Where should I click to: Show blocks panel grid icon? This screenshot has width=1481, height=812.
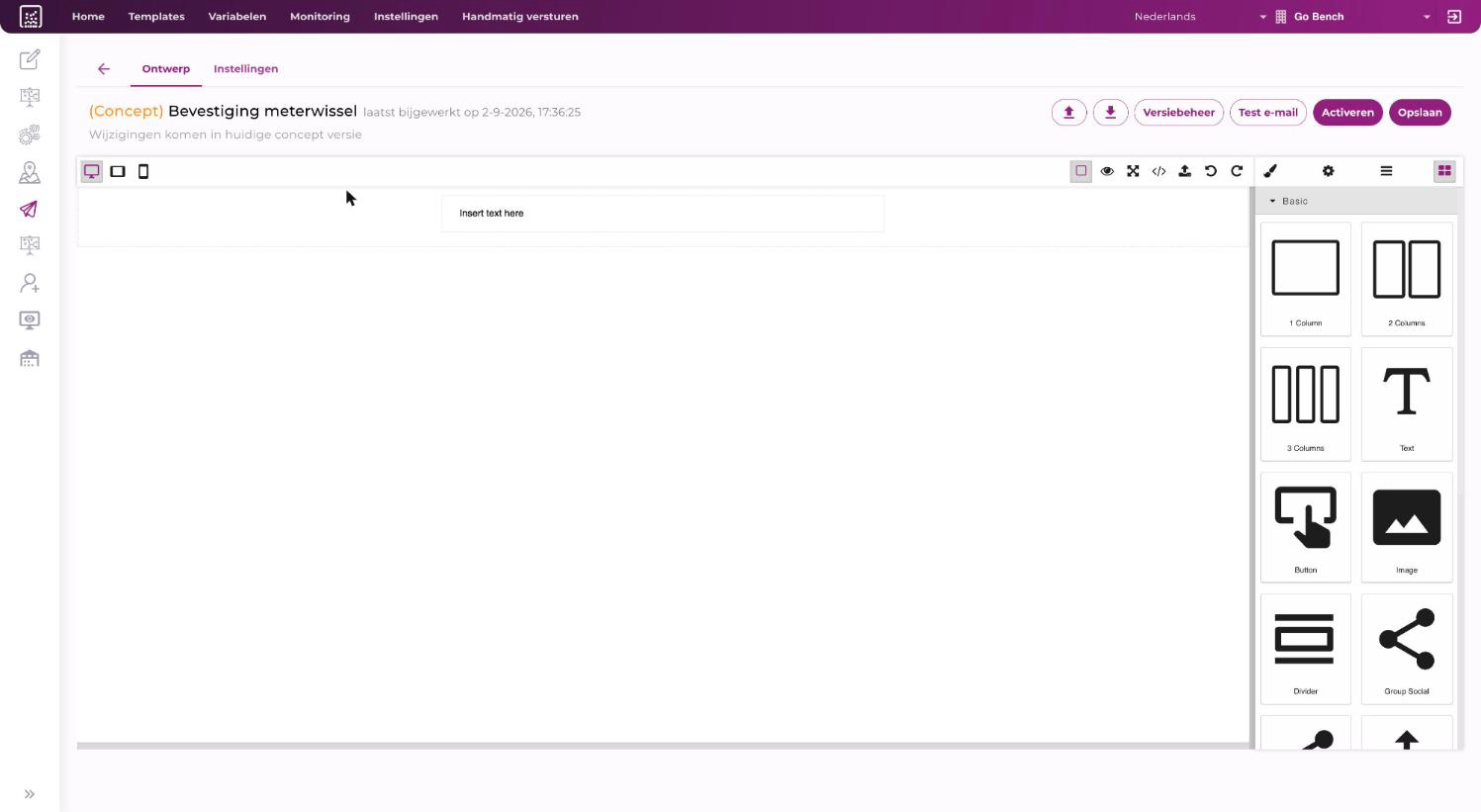[1444, 171]
